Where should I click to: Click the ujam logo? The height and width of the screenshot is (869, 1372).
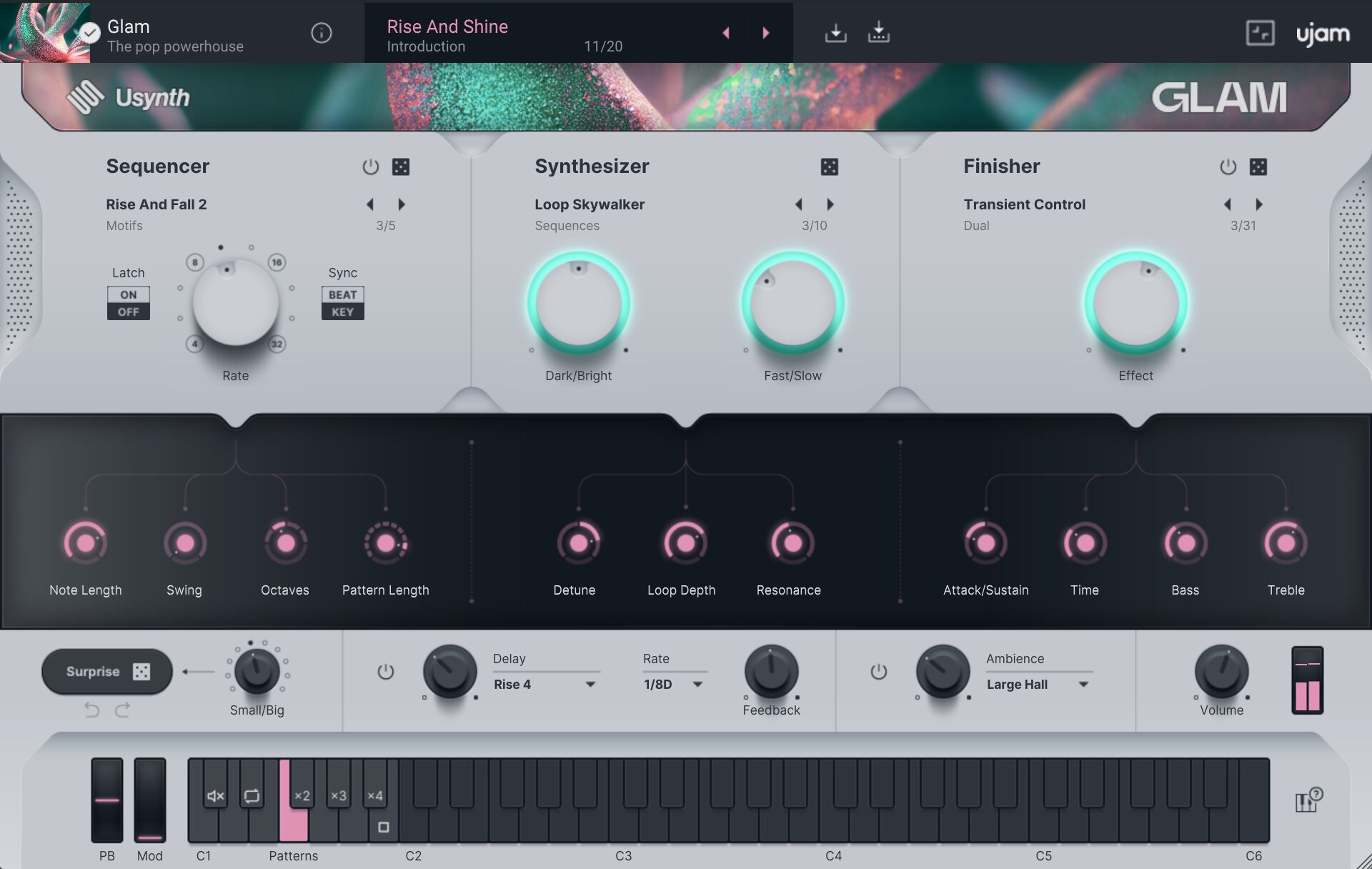(1323, 34)
